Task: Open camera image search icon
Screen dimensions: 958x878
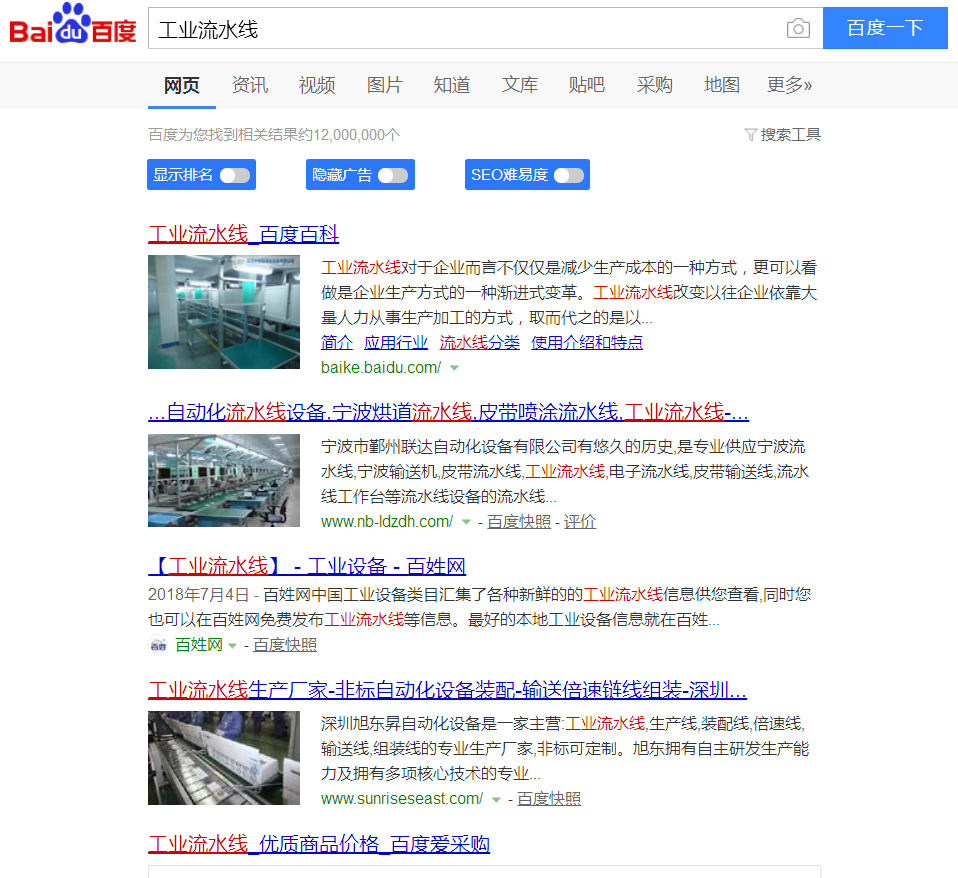Action: point(798,29)
